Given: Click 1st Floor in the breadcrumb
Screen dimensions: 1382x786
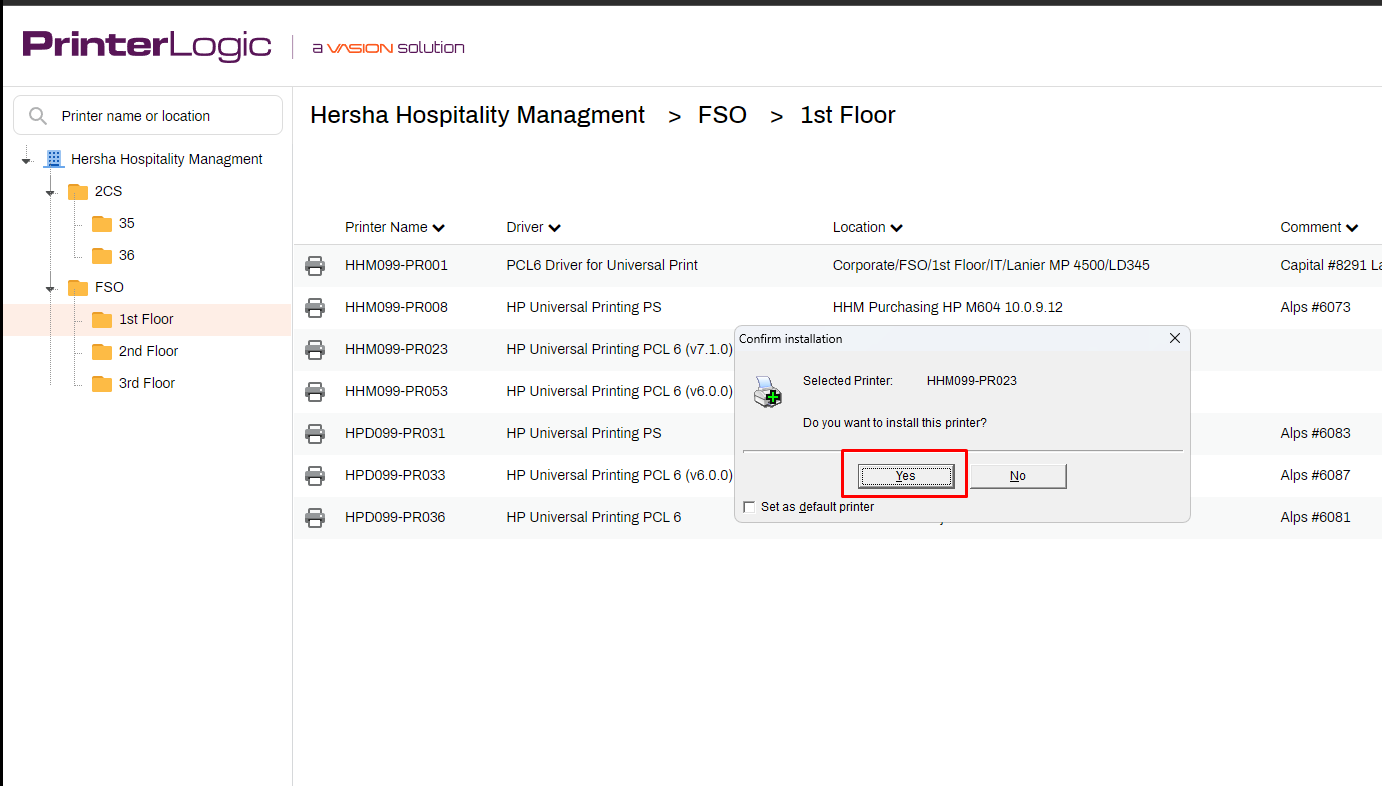Looking at the screenshot, I should [848, 115].
